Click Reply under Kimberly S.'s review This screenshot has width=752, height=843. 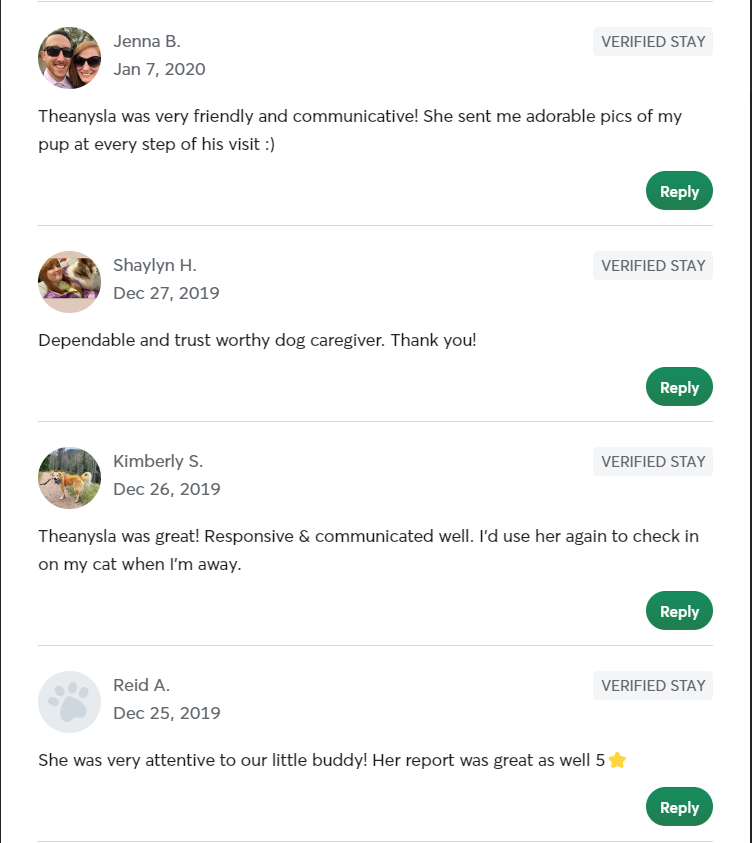click(x=679, y=610)
